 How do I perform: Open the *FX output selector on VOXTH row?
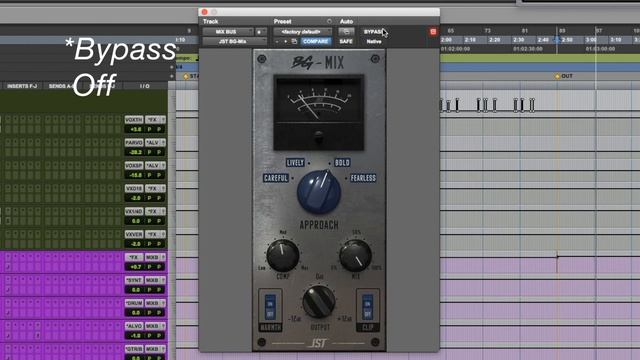155,120
